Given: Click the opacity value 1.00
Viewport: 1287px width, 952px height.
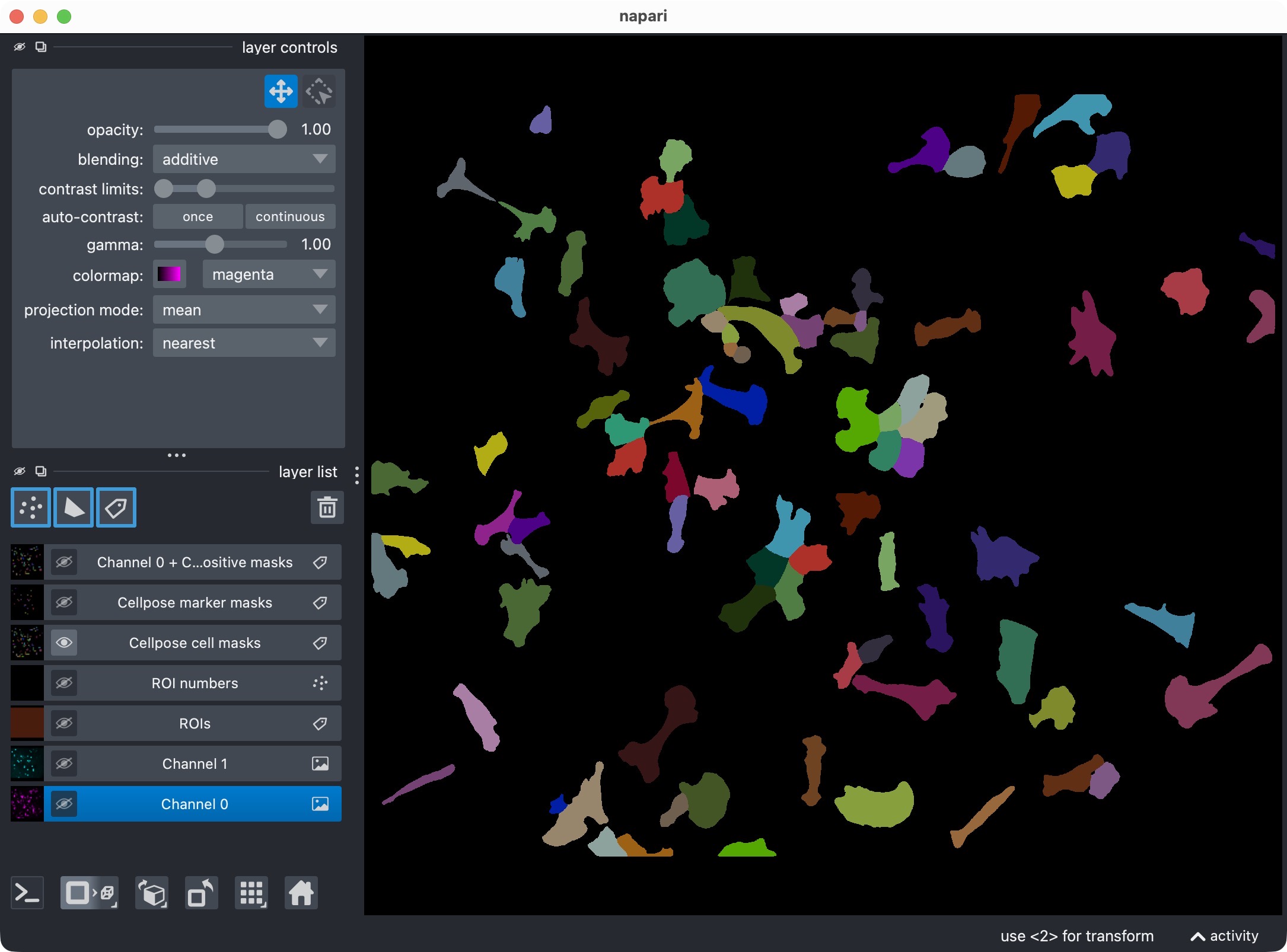Looking at the screenshot, I should (x=316, y=129).
